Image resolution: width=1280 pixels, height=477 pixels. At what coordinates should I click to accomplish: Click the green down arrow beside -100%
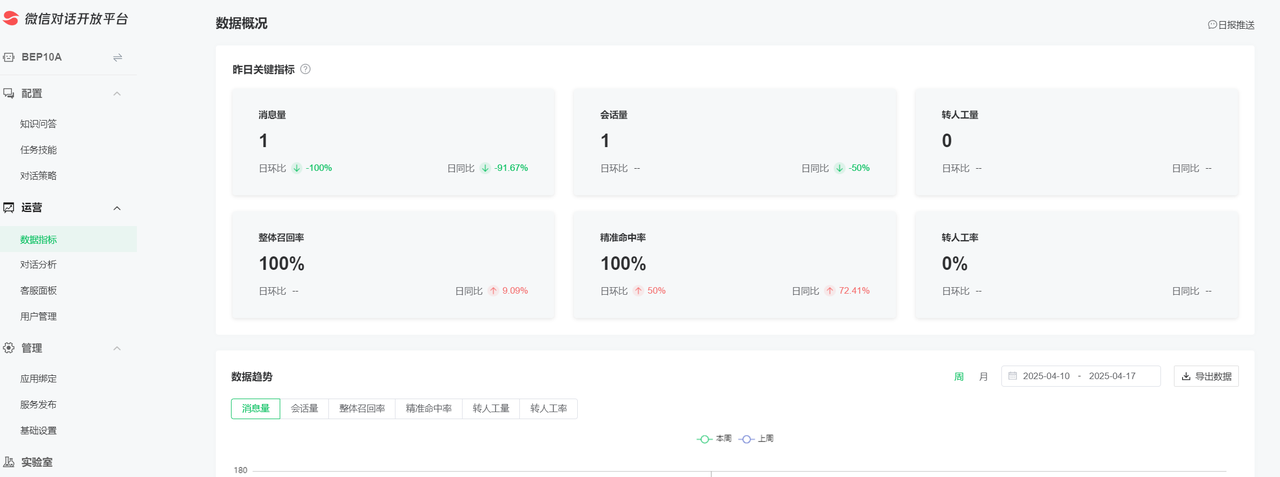pos(296,168)
